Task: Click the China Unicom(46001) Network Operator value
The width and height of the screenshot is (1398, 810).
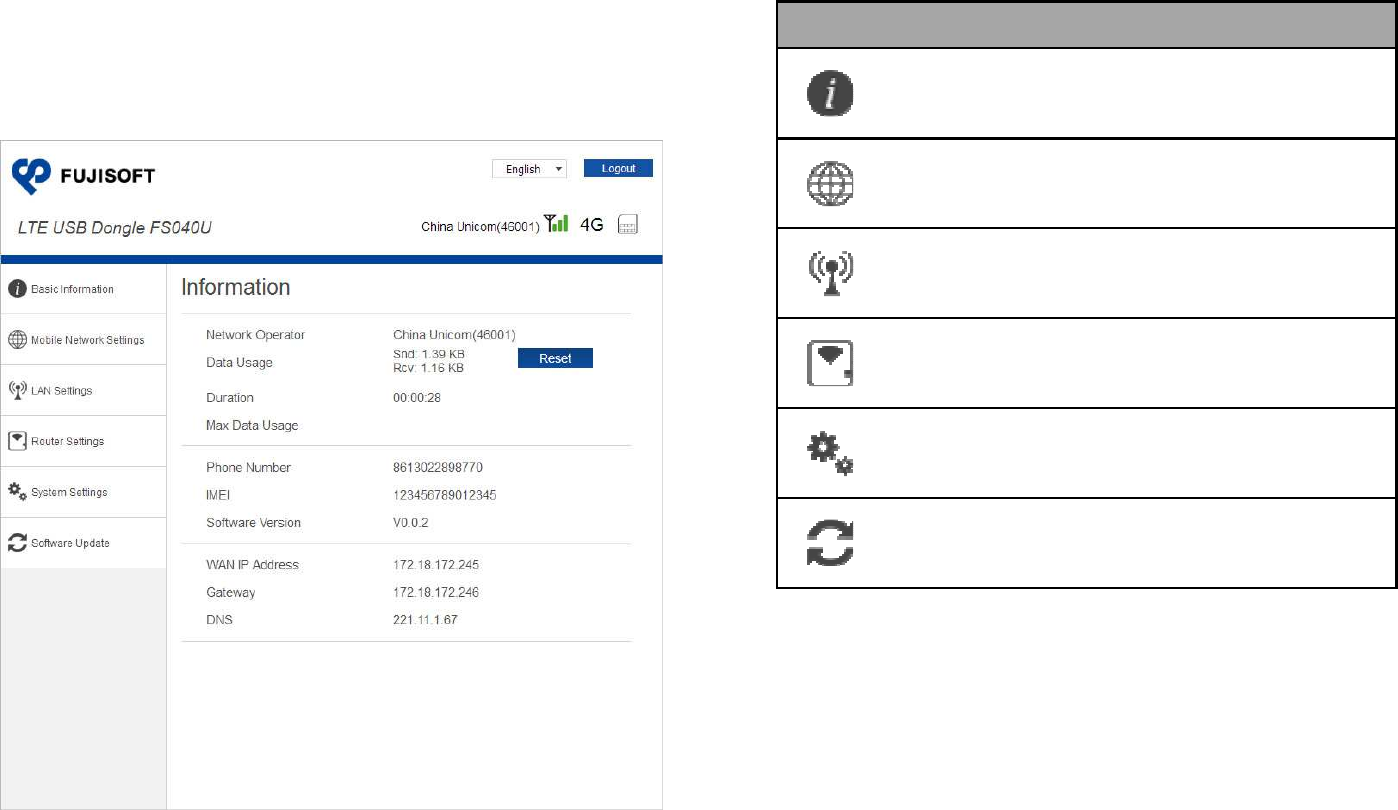Action: [454, 335]
